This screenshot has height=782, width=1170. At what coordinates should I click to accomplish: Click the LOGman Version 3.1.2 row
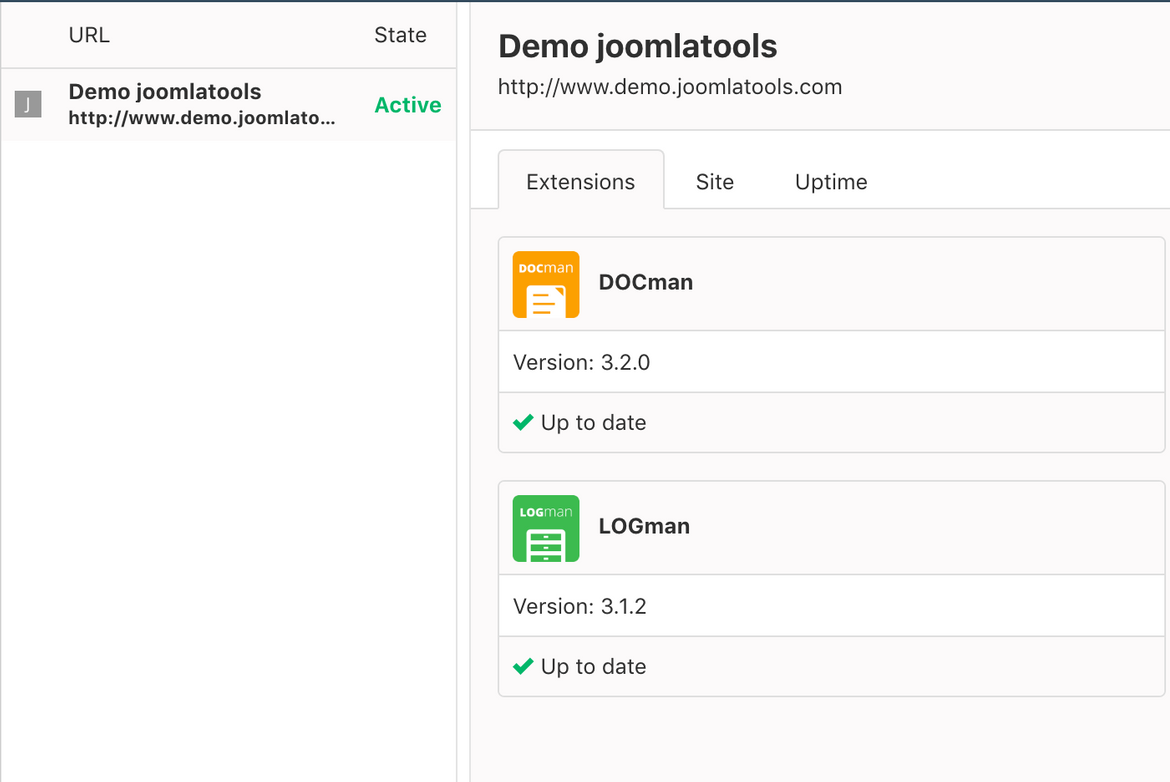(831, 606)
